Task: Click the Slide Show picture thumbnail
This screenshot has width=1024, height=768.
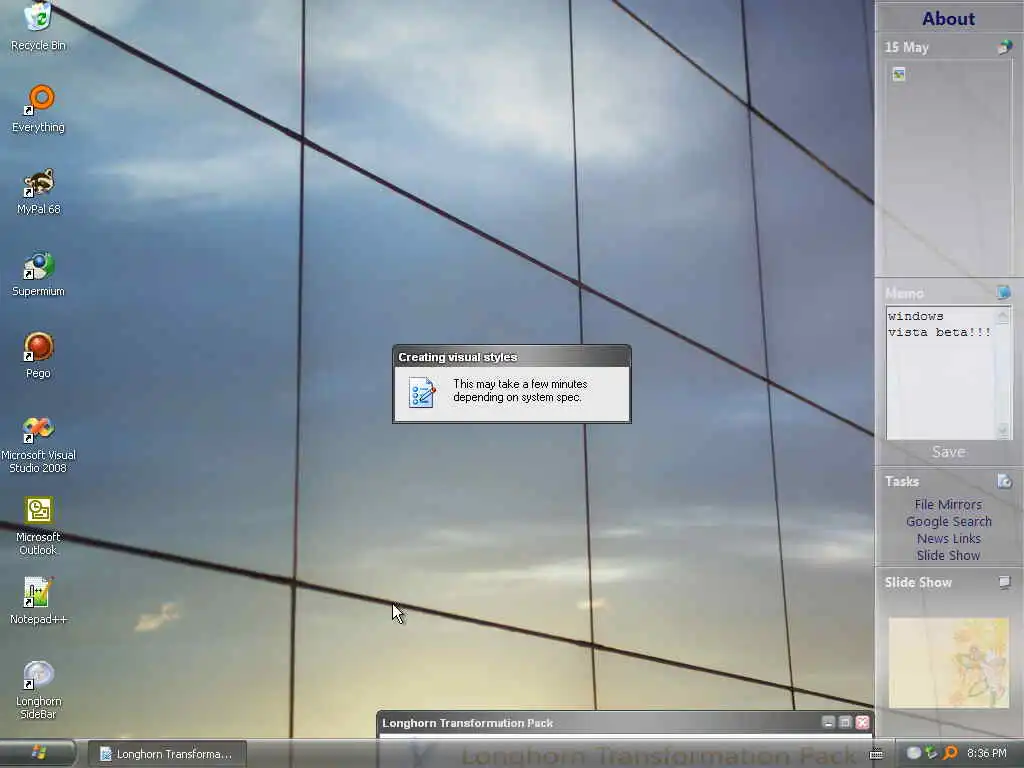Action: pyautogui.click(x=948, y=662)
